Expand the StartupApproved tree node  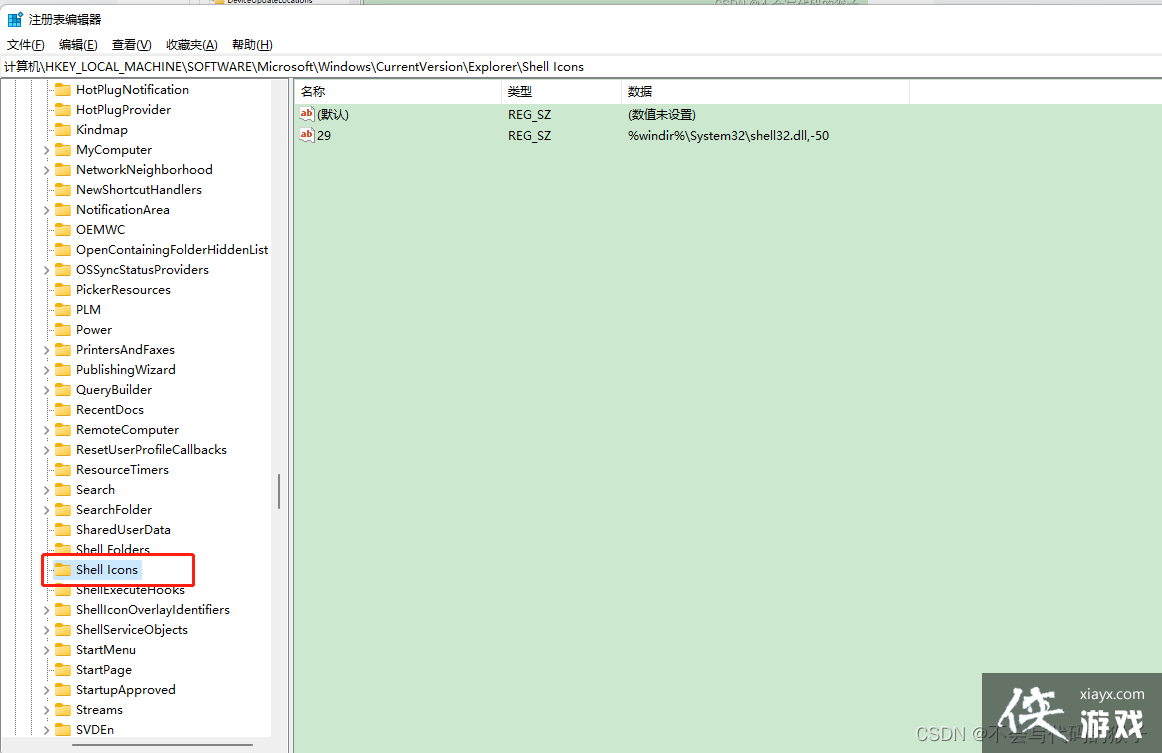coord(46,690)
